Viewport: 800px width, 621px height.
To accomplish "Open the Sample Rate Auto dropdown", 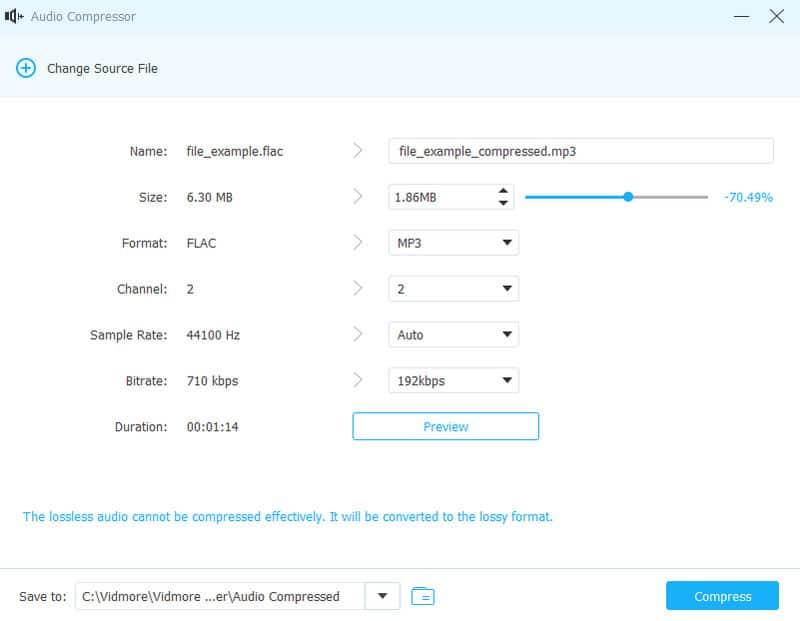I will 453,335.
